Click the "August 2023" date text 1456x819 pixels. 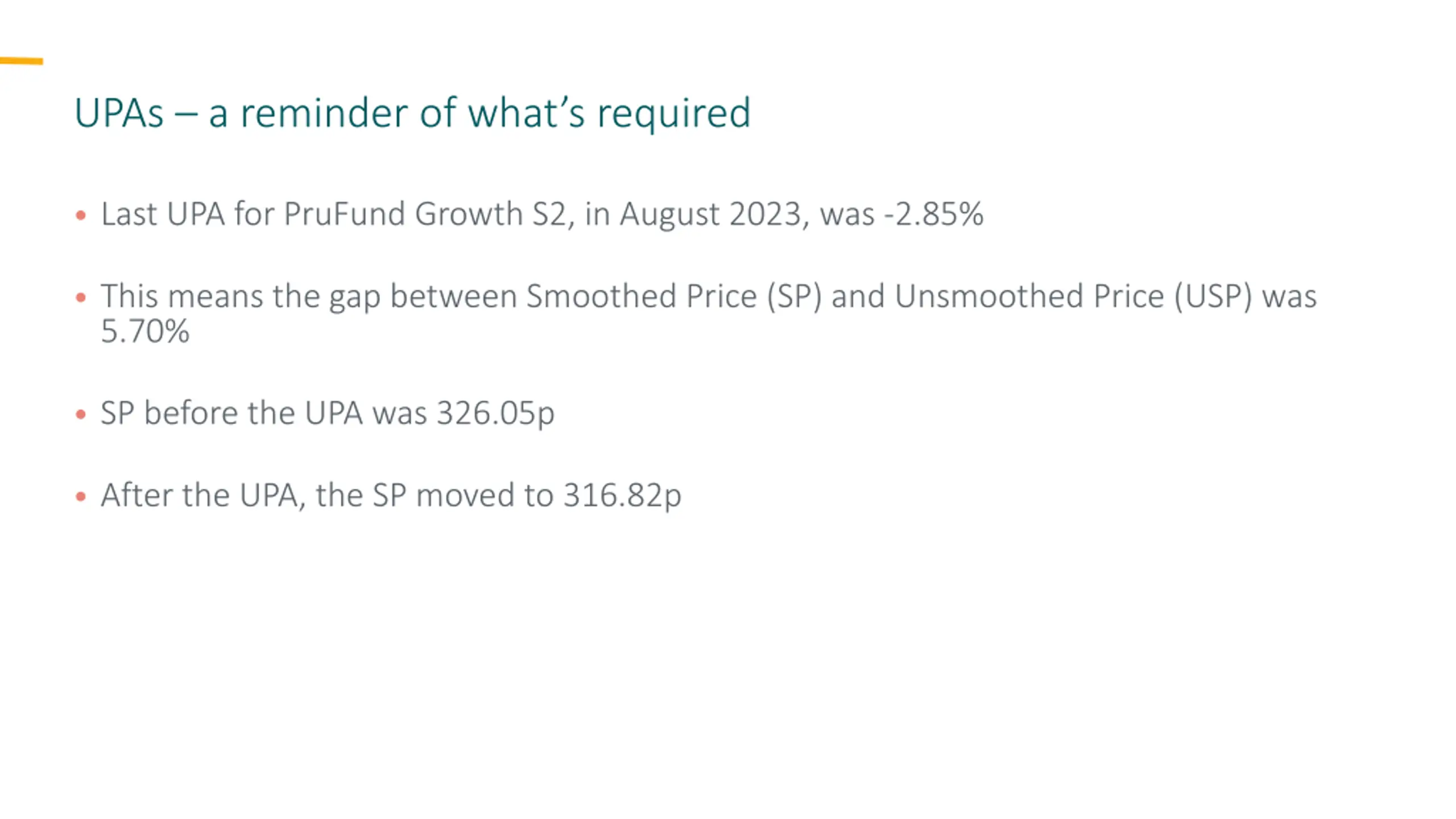point(710,214)
